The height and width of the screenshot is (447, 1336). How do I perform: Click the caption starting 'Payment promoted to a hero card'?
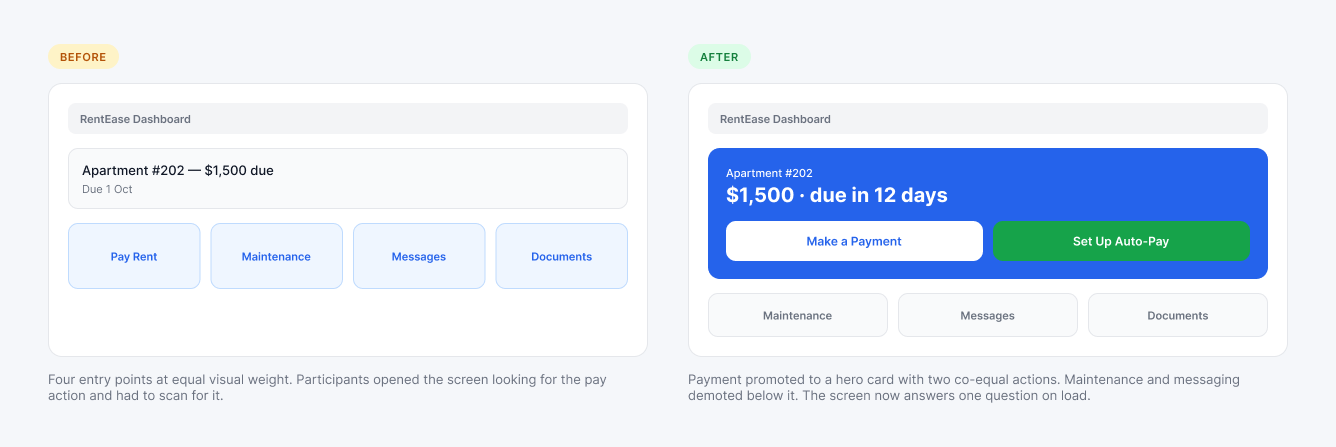coord(964,387)
